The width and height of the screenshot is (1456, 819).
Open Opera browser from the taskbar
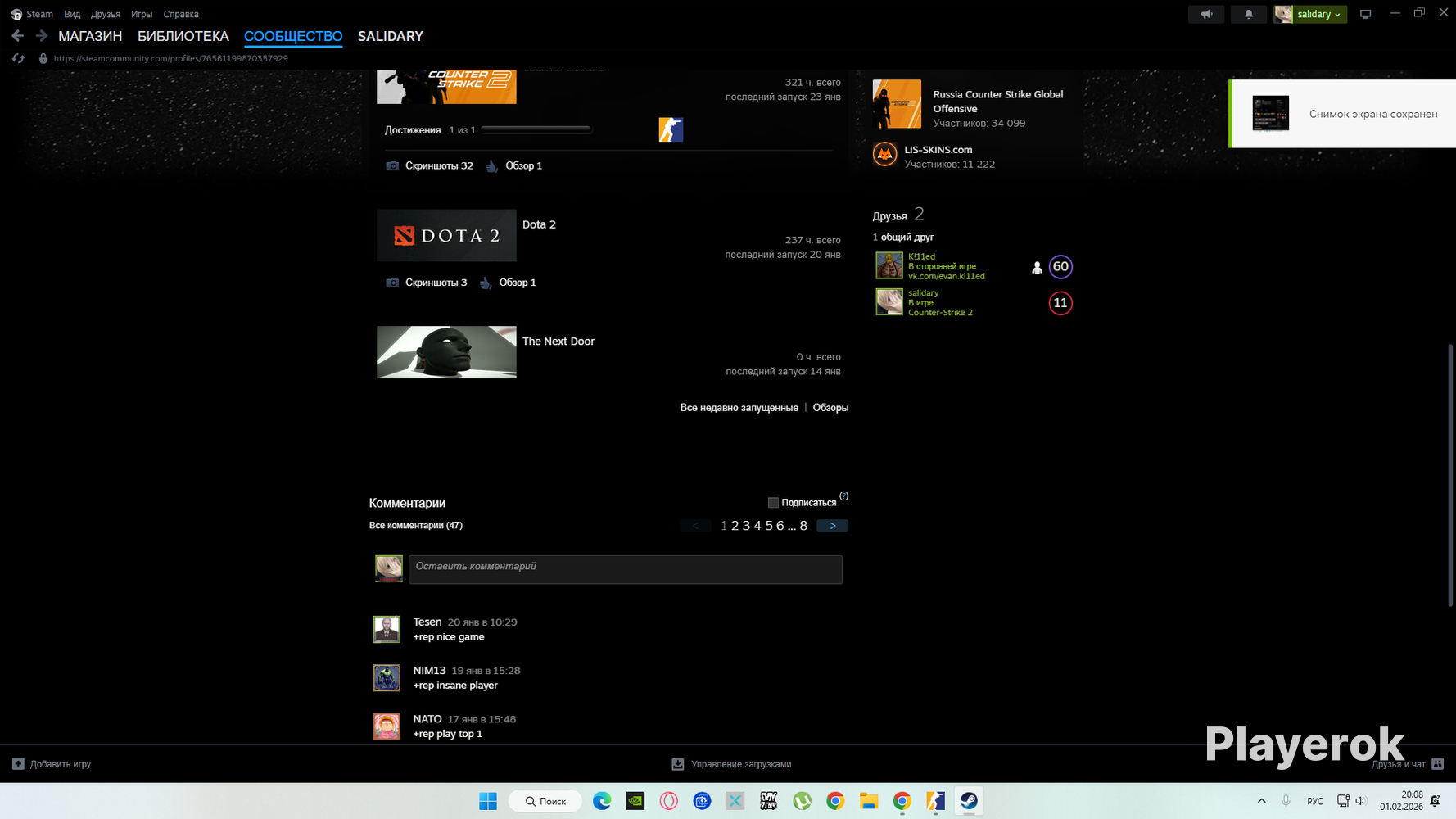[x=669, y=801]
